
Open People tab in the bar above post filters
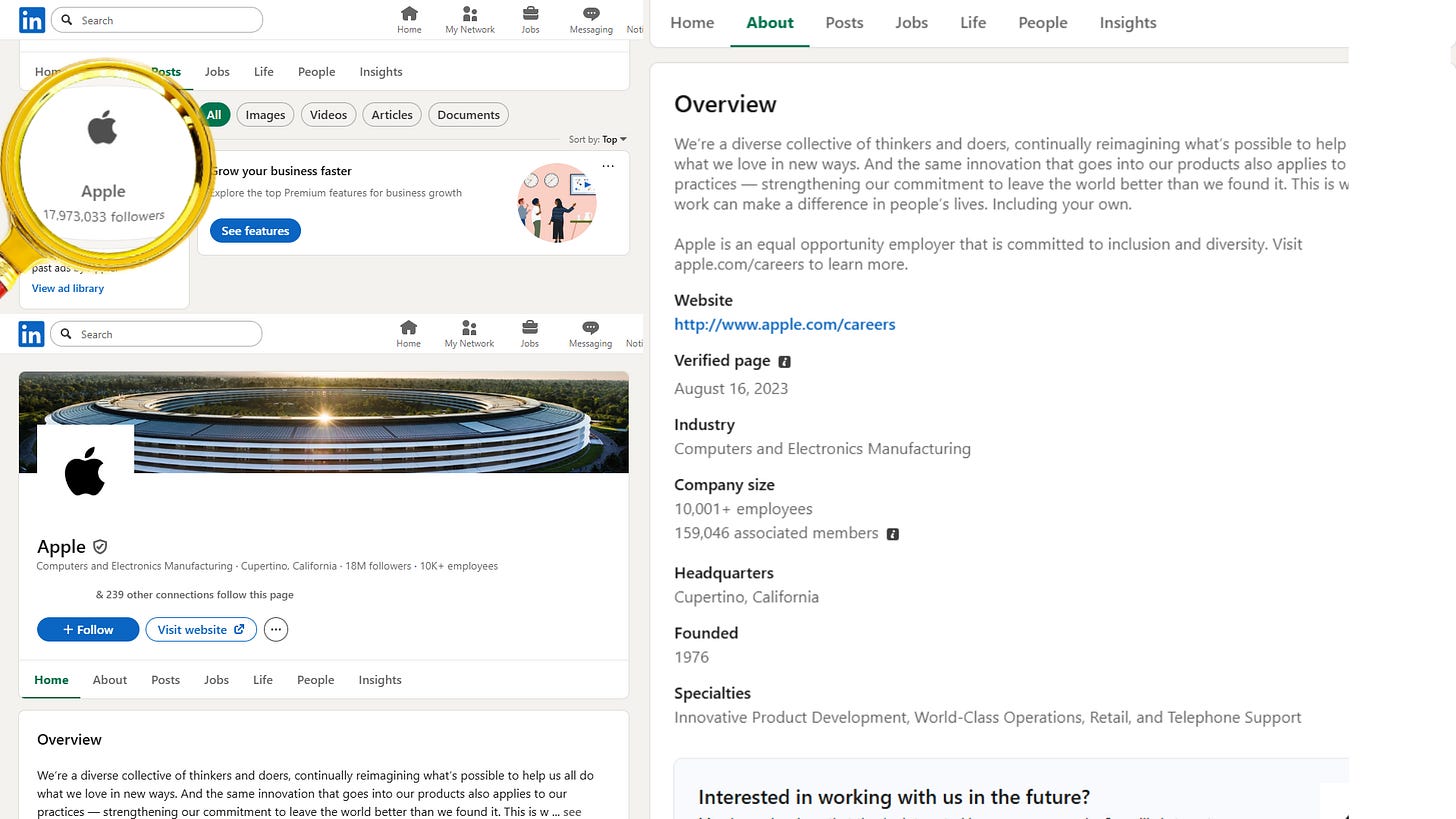pos(316,72)
